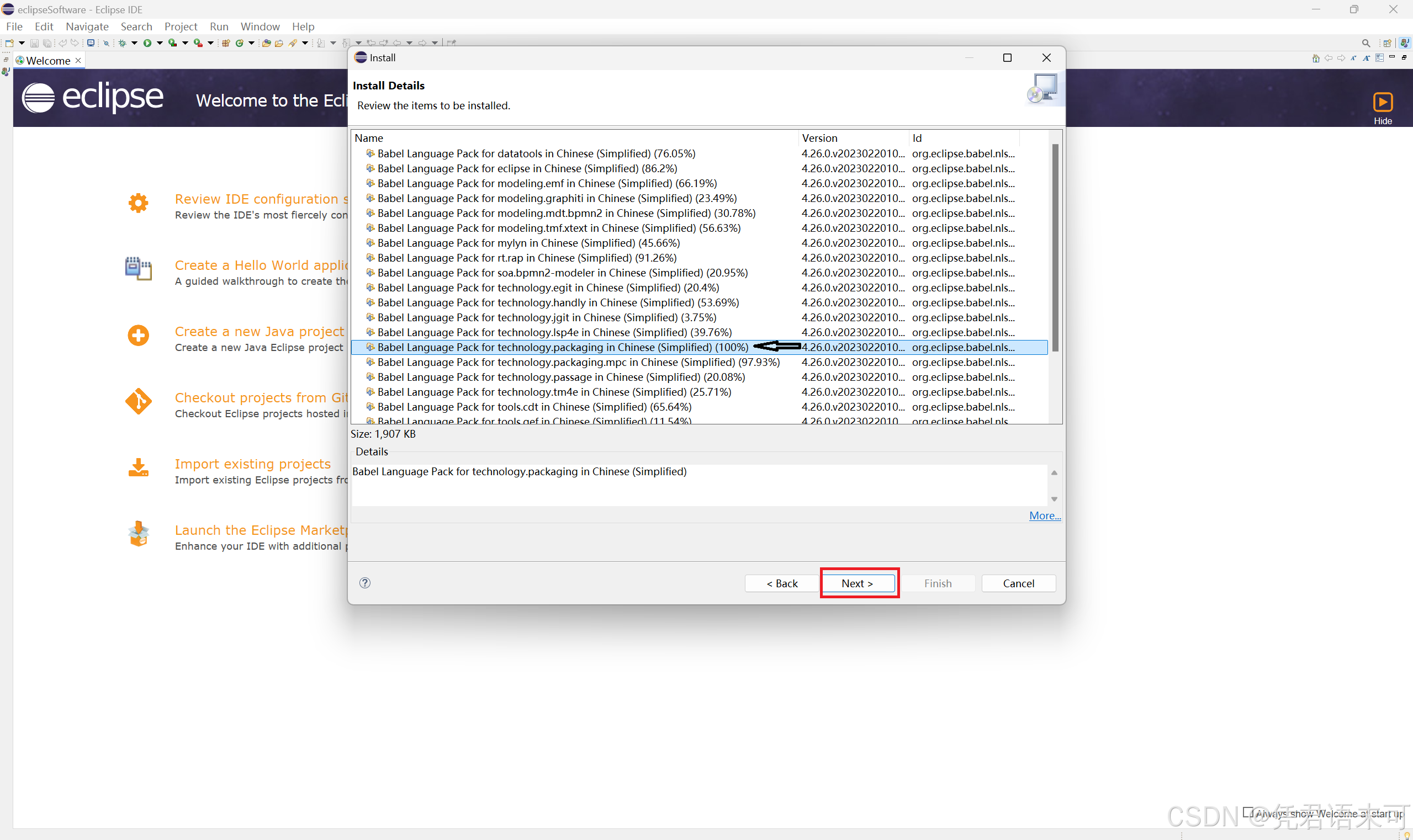This screenshot has height=840, width=1413.
Task: Click the Open Type folder icon
Action: tap(266, 43)
